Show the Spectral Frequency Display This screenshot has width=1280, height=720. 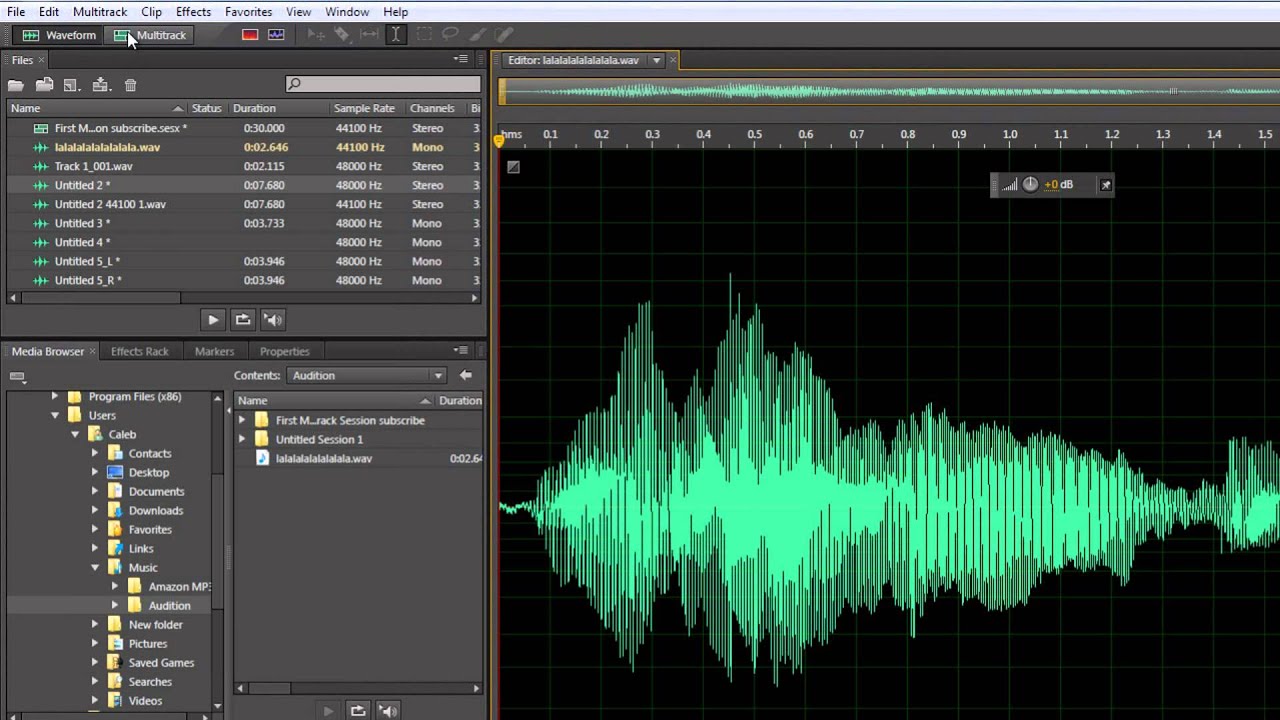pyautogui.click(x=250, y=35)
